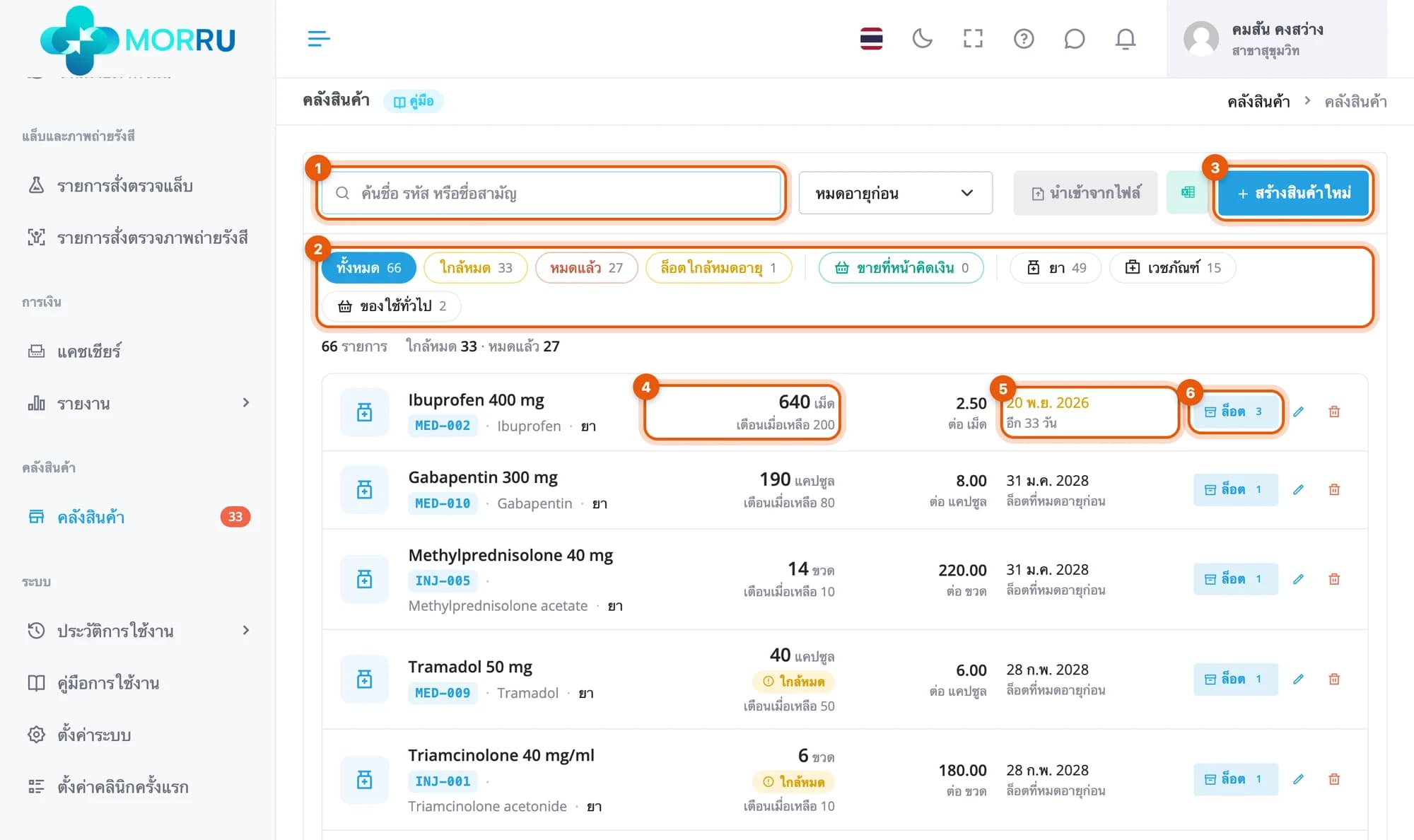Collapse sidebar using the hamburger menu icon
This screenshot has height=840, width=1414.
click(x=319, y=38)
